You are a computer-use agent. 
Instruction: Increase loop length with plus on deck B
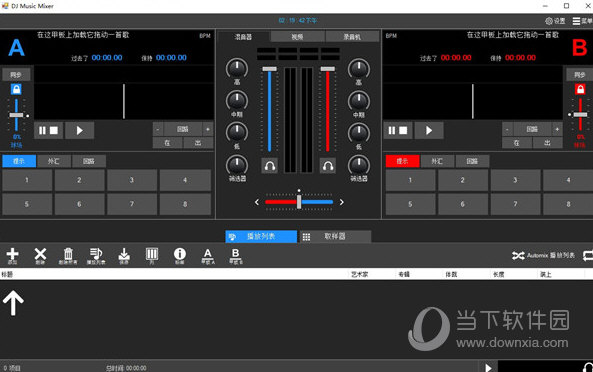pos(557,129)
